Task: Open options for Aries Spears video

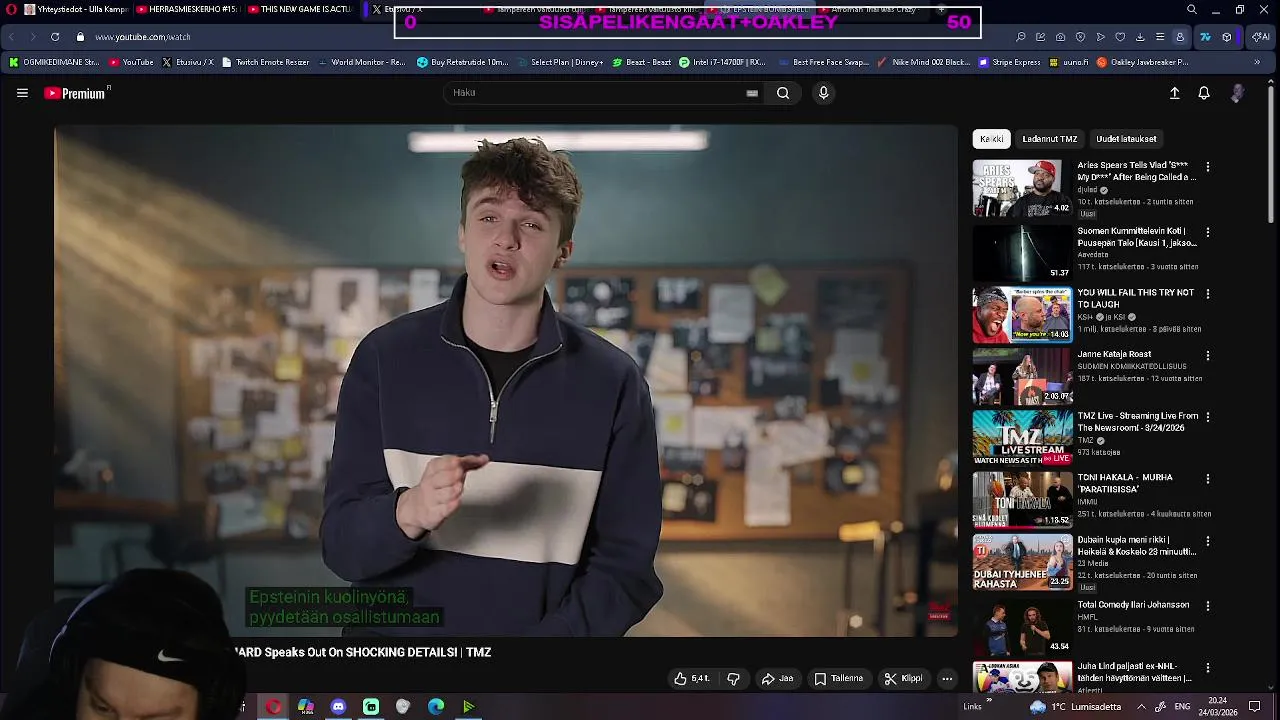Action: click(1207, 167)
